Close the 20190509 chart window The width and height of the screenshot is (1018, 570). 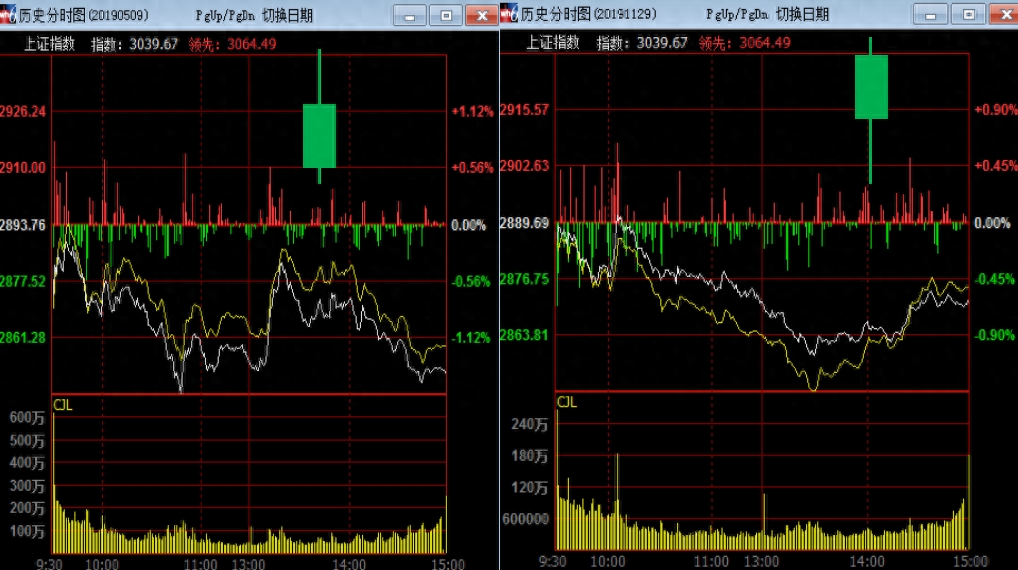tap(482, 15)
